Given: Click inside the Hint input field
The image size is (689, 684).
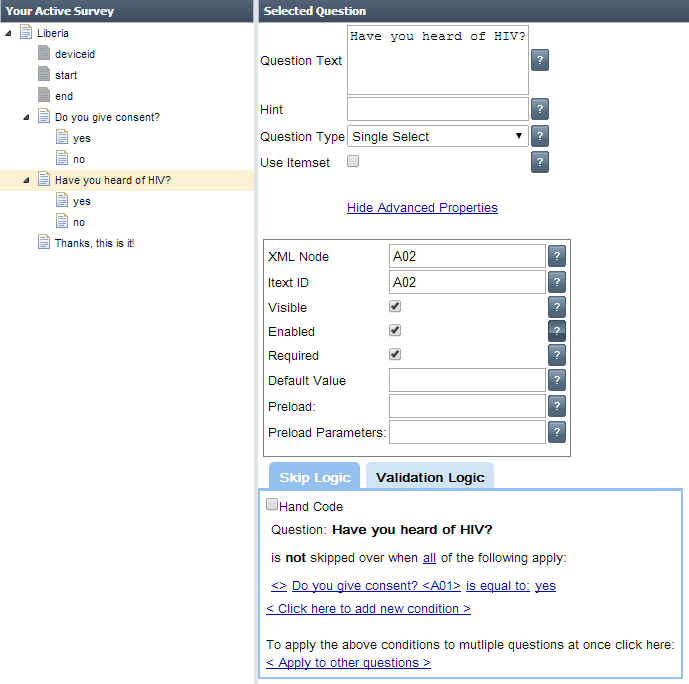Looking at the screenshot, I should coord(437,109).
